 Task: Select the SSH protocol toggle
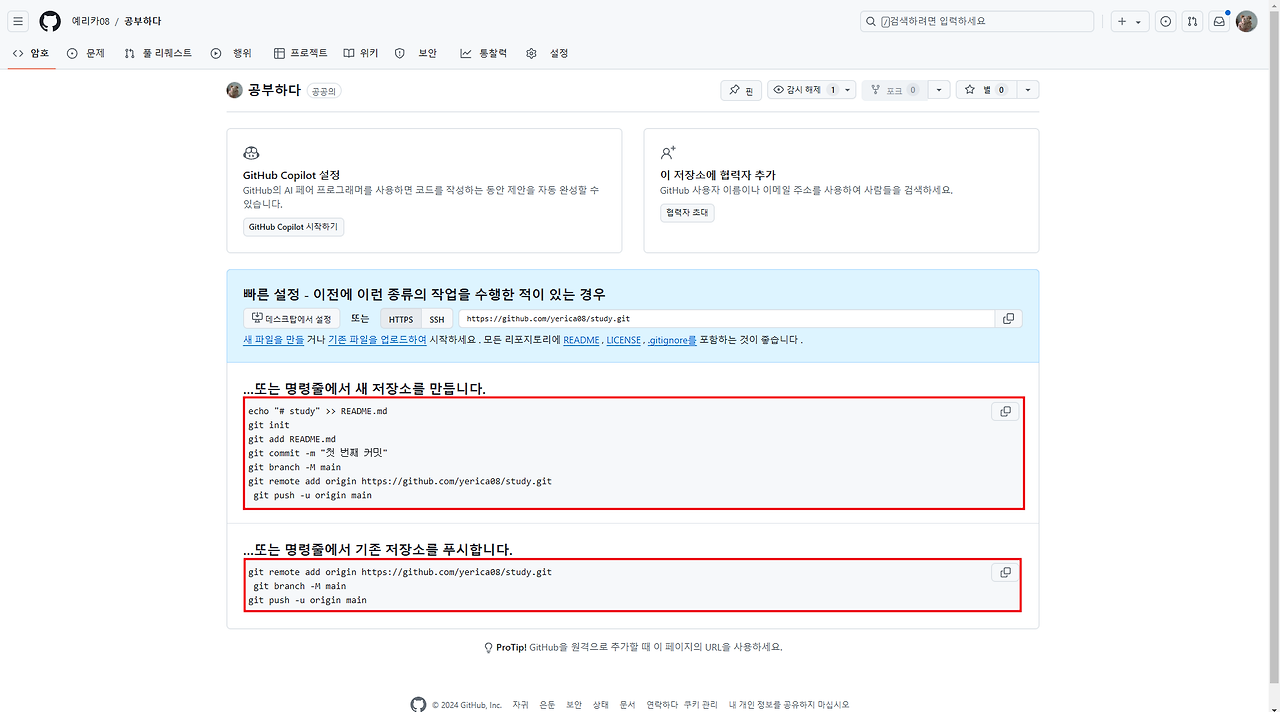point(437,319)
